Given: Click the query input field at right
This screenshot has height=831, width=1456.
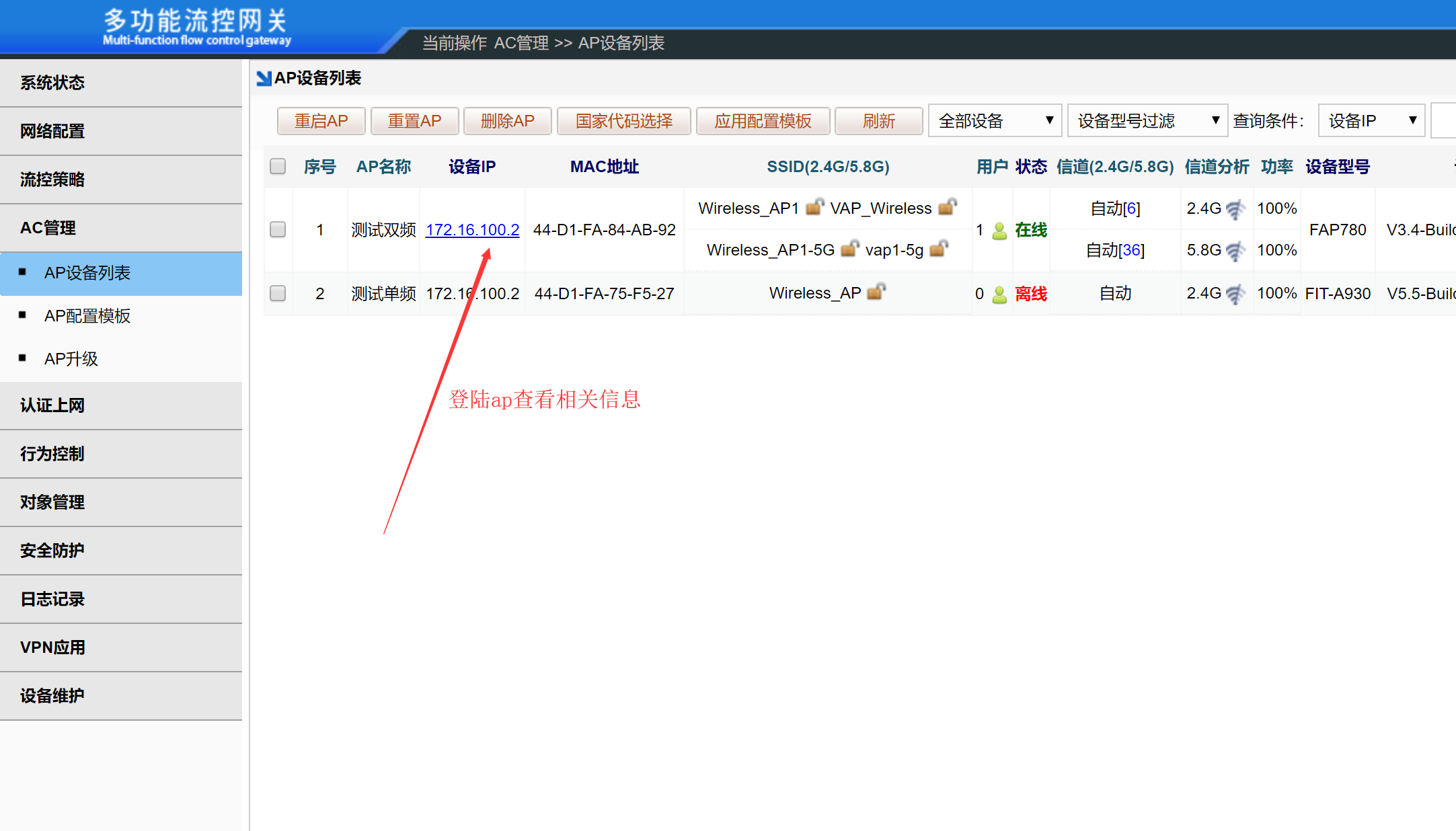Looking at the screenshot, I should pyautogui.click(x=1445, y=121).
